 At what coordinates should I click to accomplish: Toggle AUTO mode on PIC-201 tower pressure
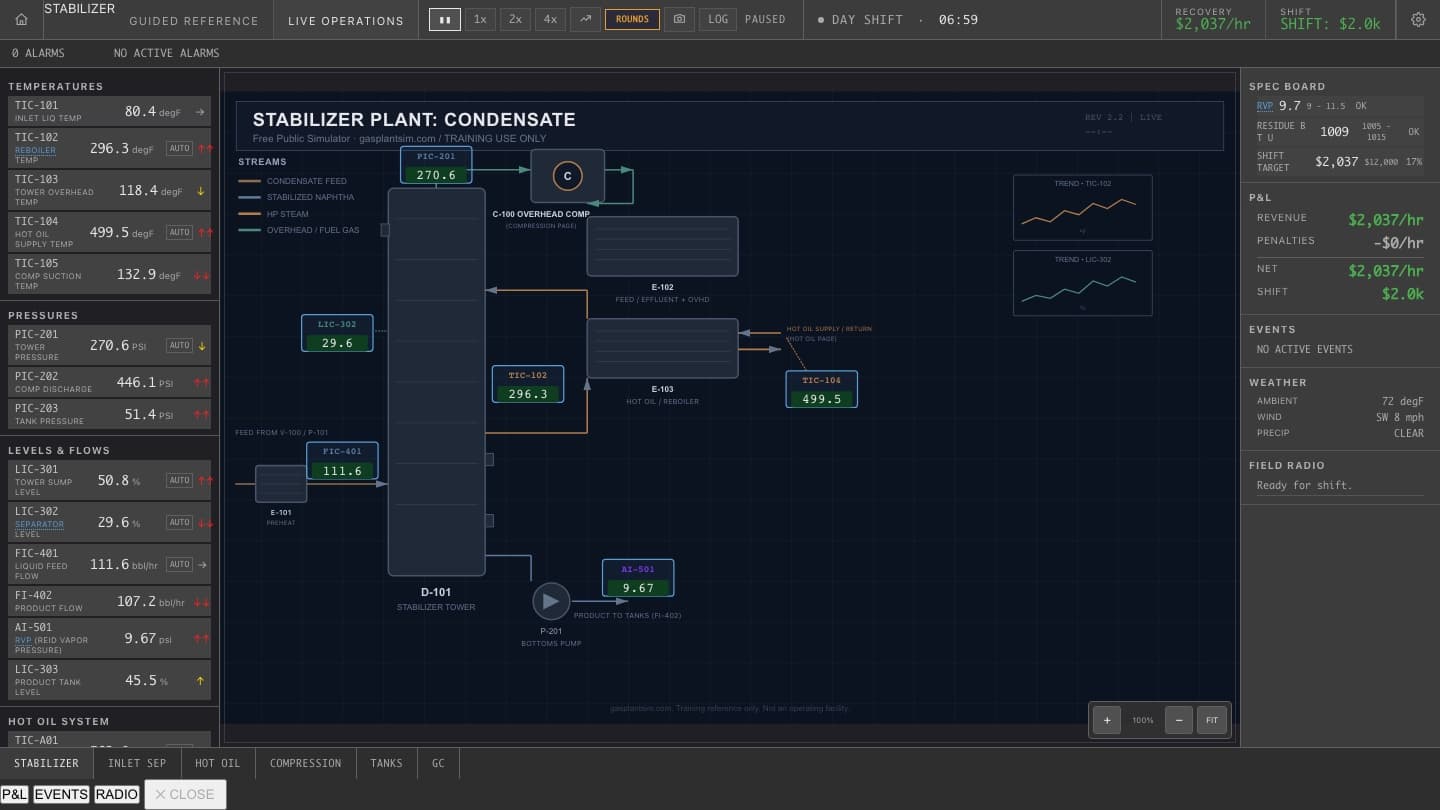point(179,345)
